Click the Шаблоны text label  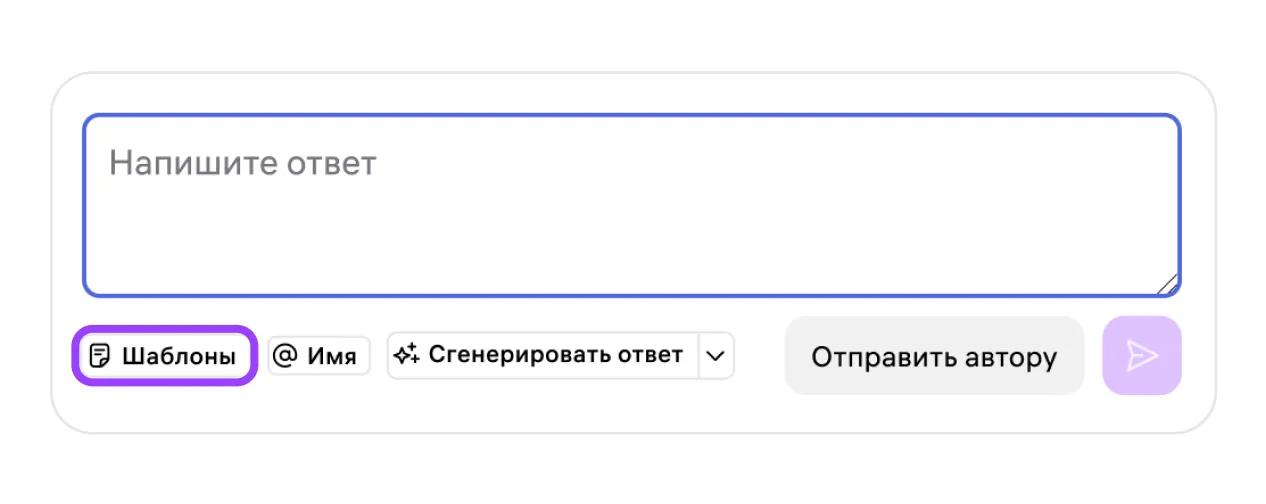pyautogui.click(x=179, y=356)
